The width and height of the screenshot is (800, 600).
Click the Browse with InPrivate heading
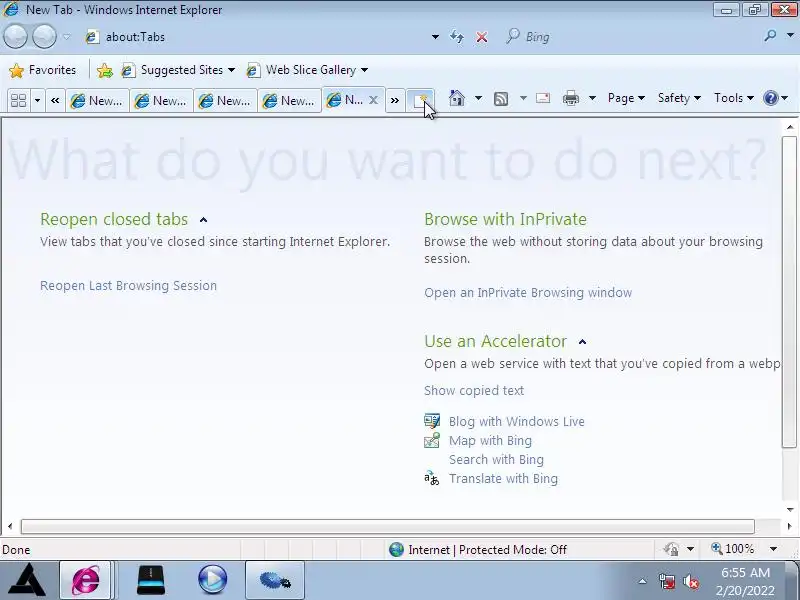[x=505, y=219]
